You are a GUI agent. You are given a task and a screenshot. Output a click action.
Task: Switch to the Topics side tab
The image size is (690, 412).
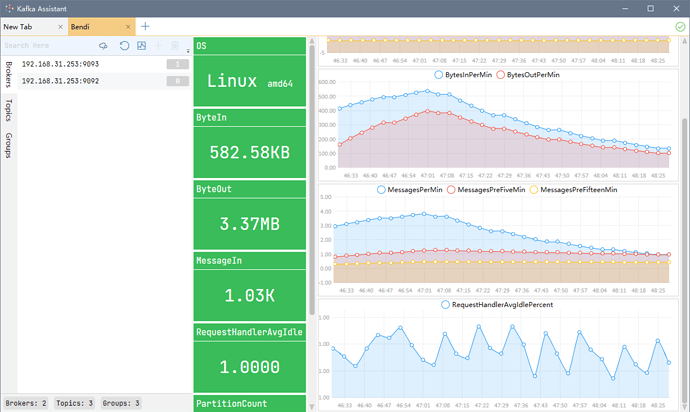[x=8, y=109]
